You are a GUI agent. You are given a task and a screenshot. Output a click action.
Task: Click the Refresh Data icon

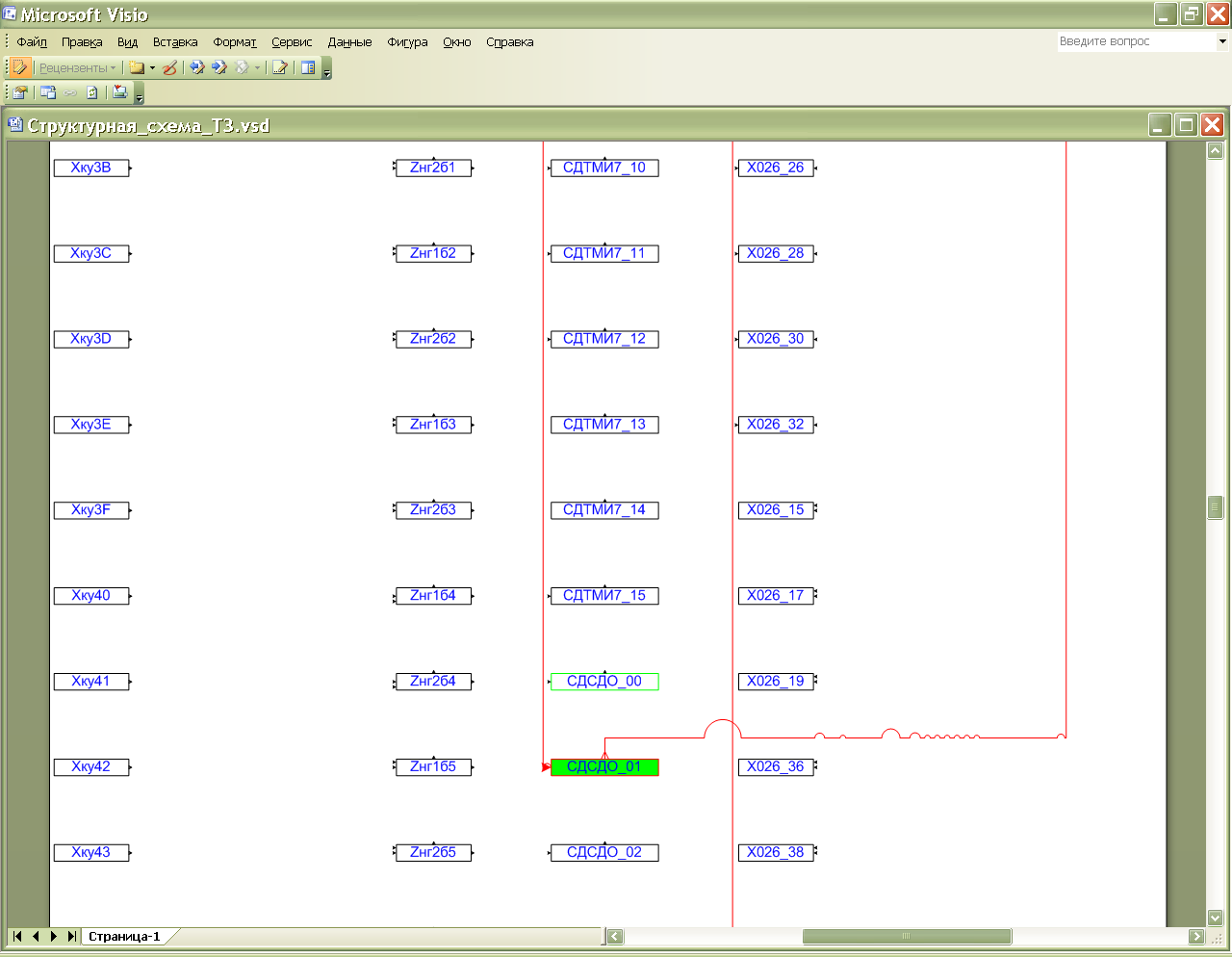click(x=92, y=92)
